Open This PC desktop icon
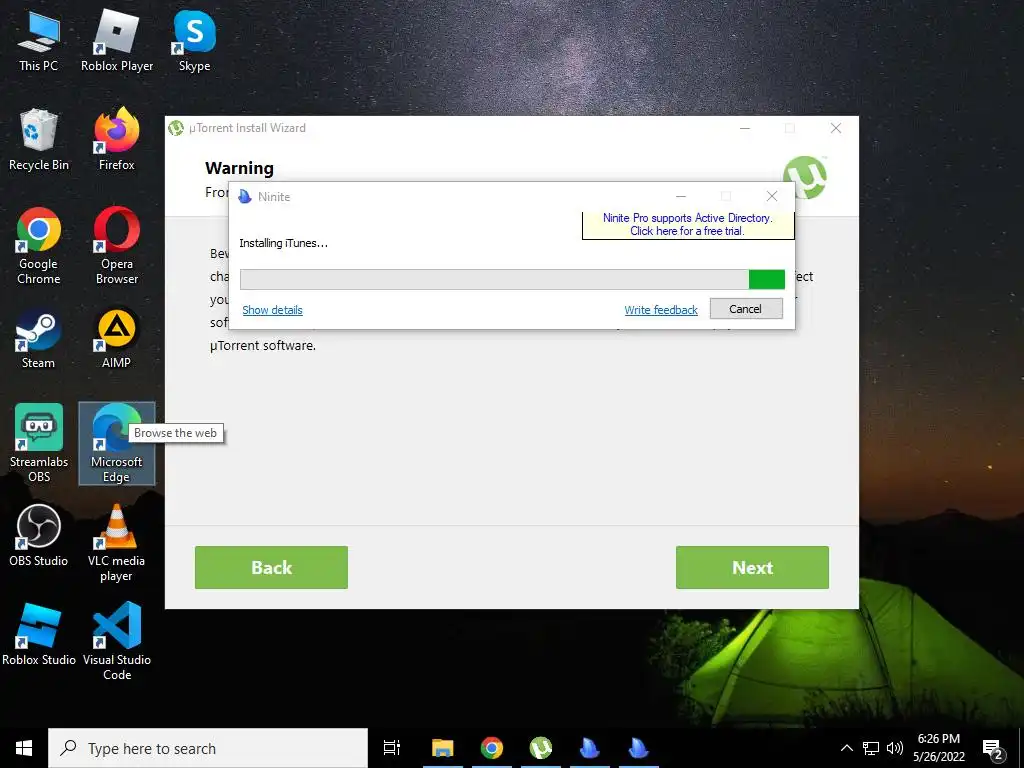1024x768 pixels. [x=39, y=42]
